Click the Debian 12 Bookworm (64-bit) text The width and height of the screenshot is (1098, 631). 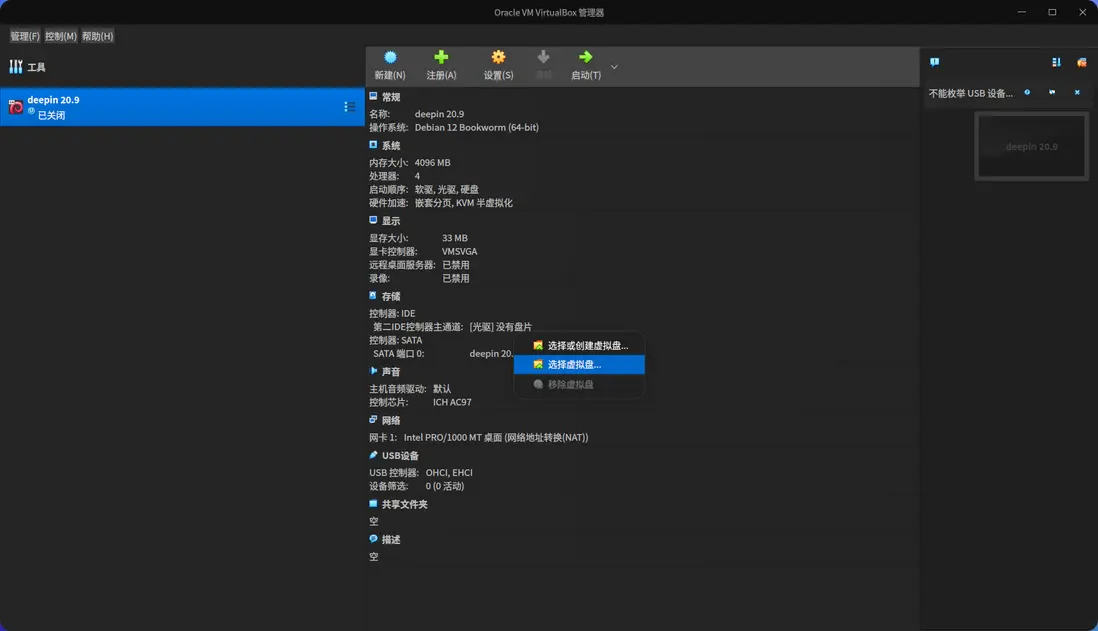[x=476, y=127]
